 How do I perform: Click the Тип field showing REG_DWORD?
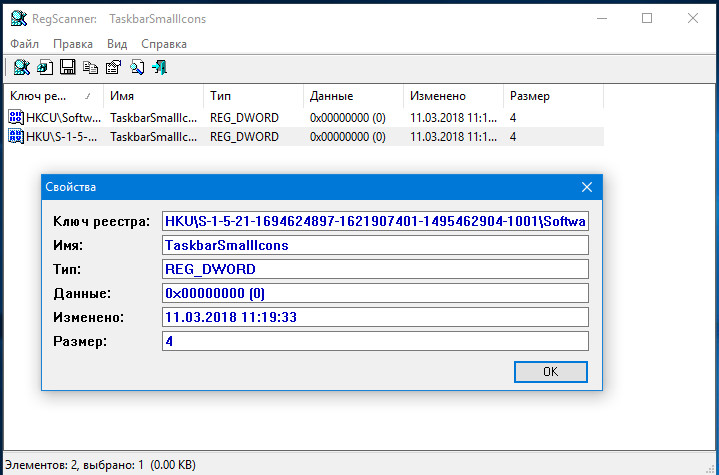[x=375, y=269]
